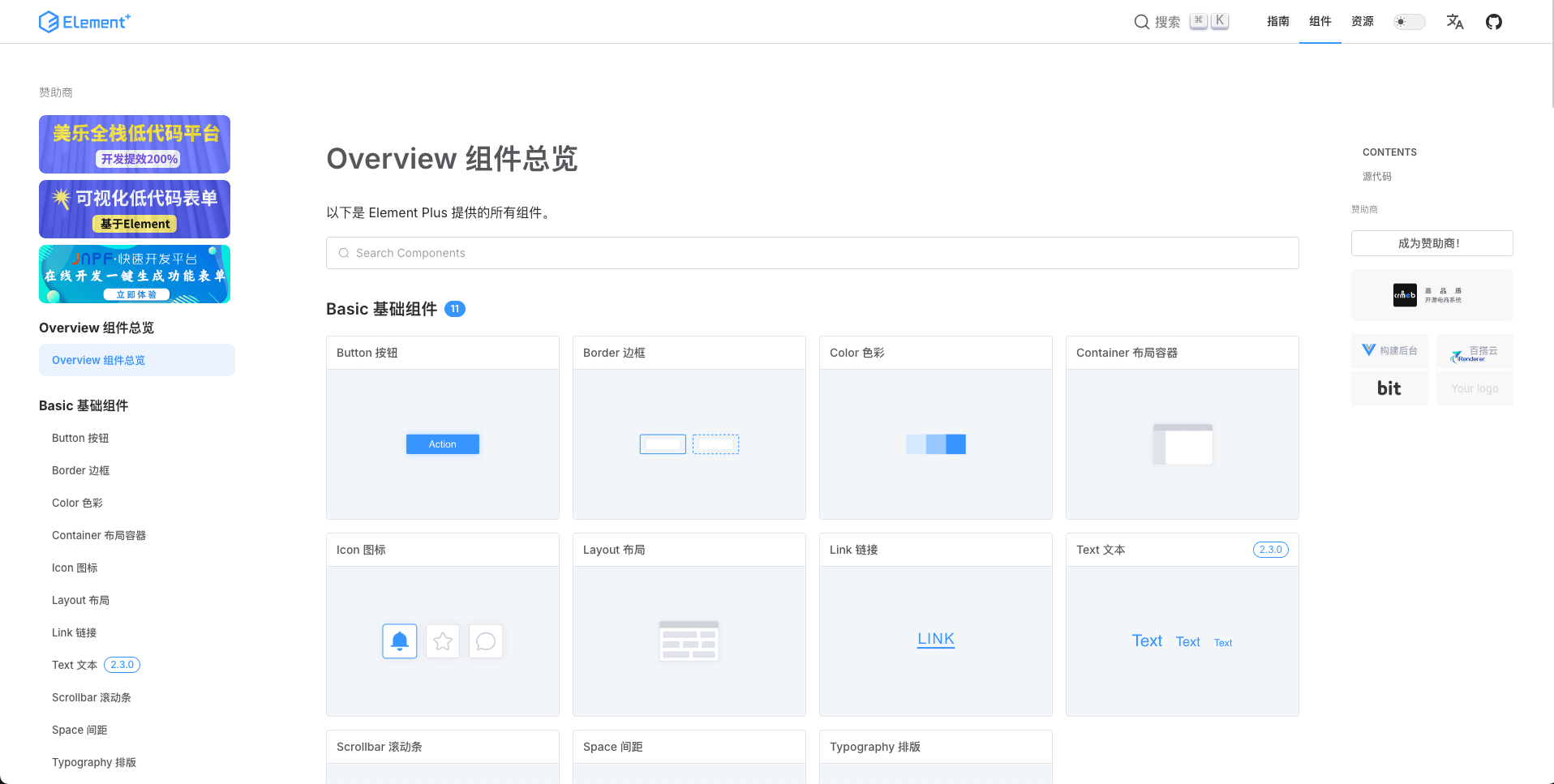
Task: Click the 美乐全栈低代码平台 sponsor banner
Action: pyautogui.click(x=135, y=144)
